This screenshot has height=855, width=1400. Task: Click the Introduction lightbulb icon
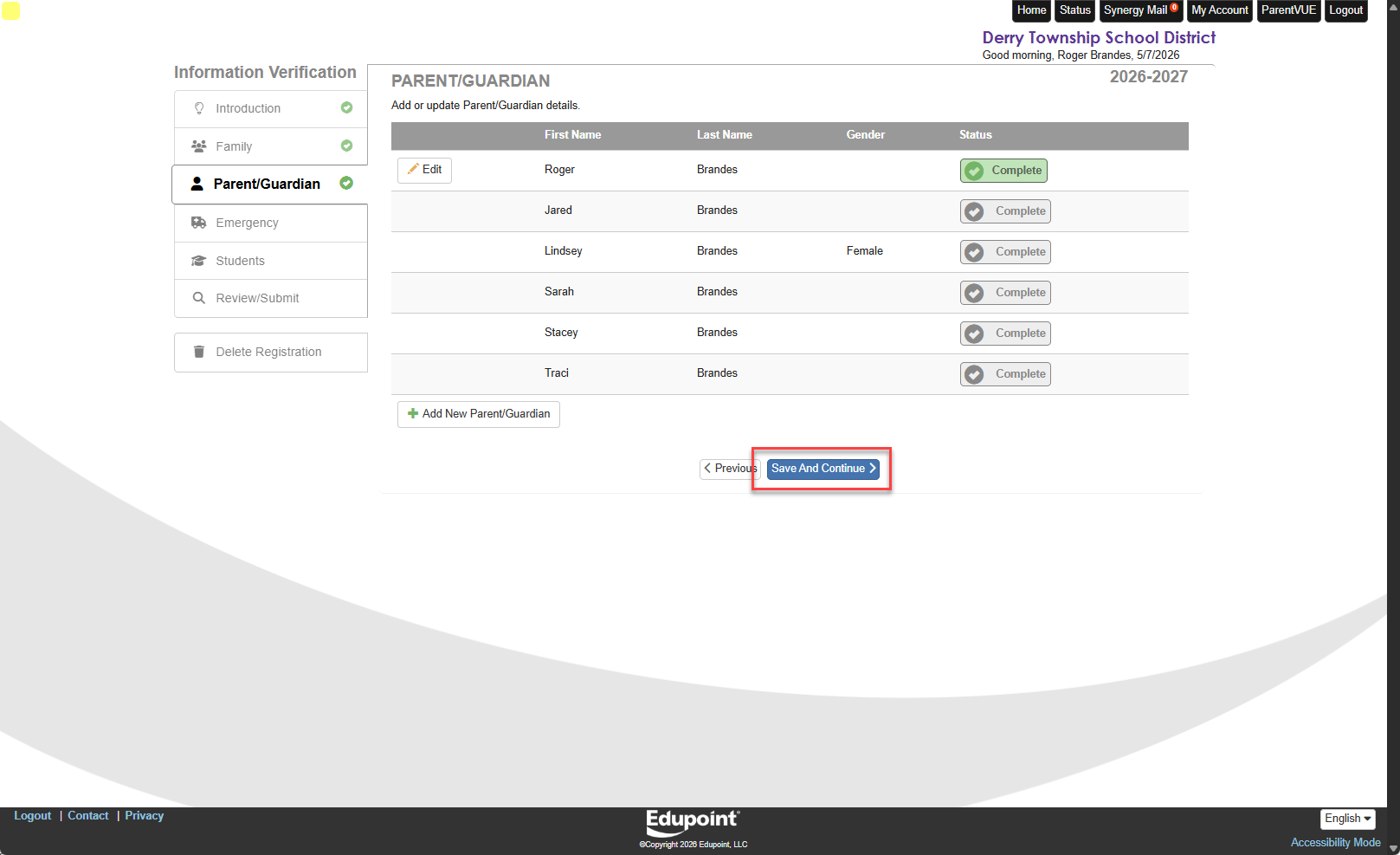199,108
